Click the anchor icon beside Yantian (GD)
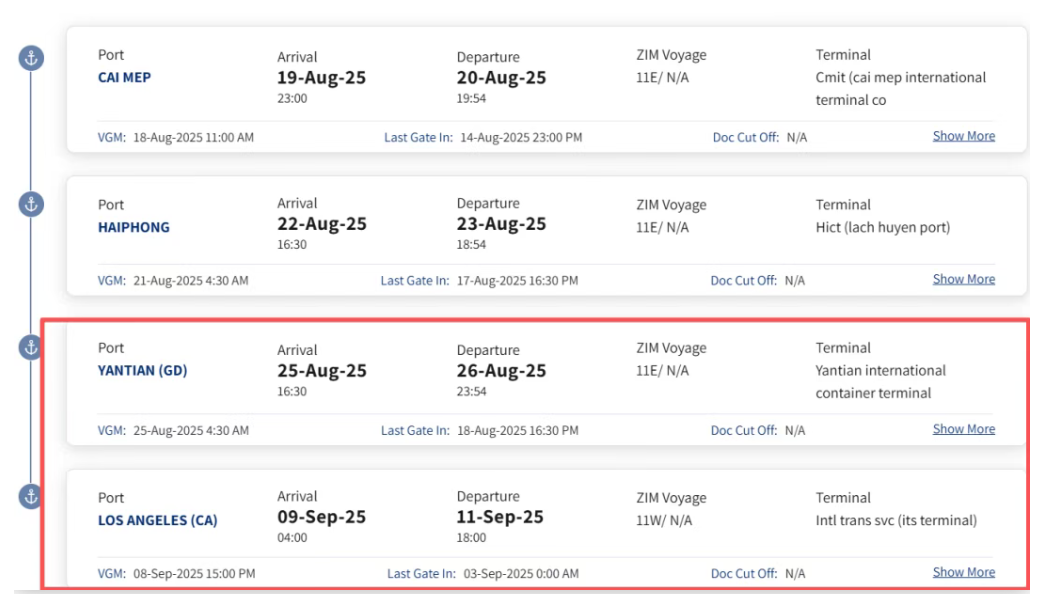The image size is (1038, 594). (x=31, y=347)
